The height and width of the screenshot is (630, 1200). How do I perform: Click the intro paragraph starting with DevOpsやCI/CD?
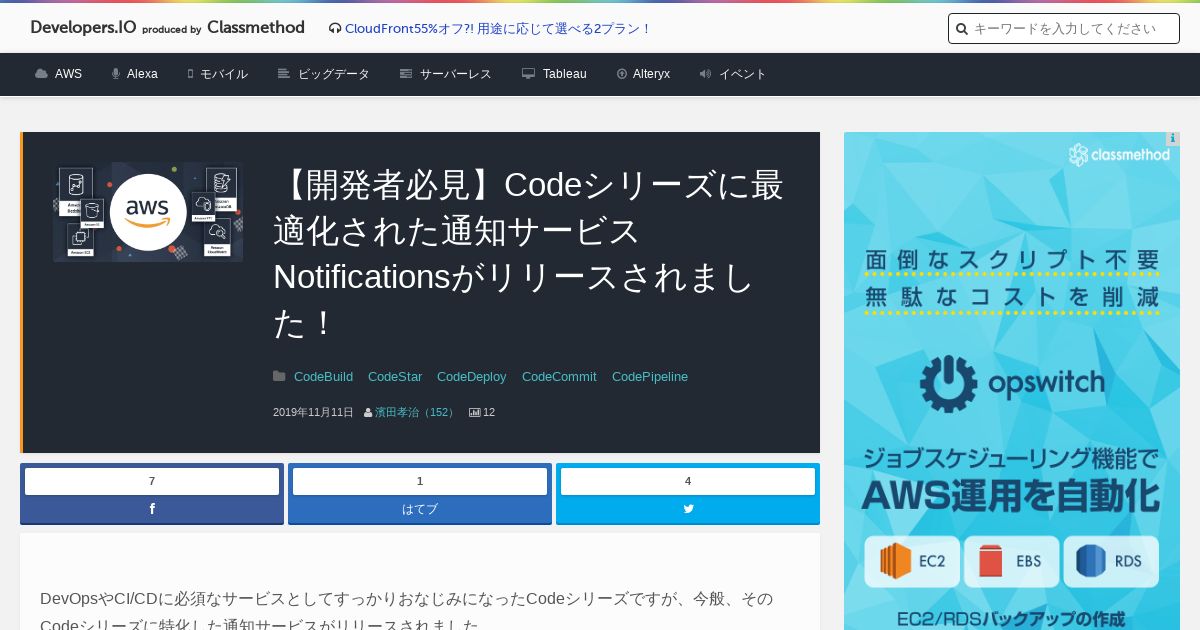coord(407,611)
